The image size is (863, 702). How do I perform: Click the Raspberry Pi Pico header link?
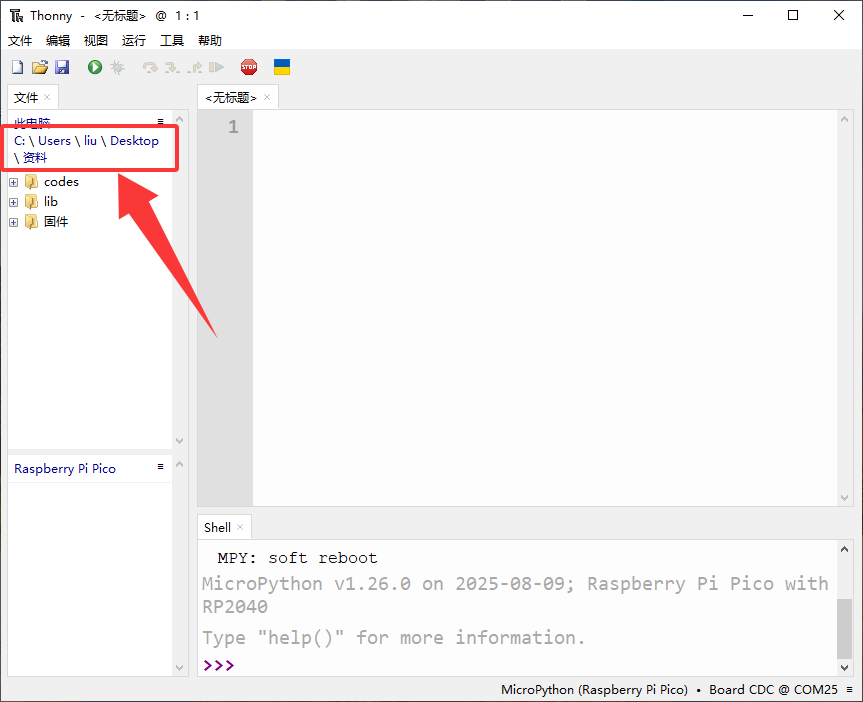point(65,469)
